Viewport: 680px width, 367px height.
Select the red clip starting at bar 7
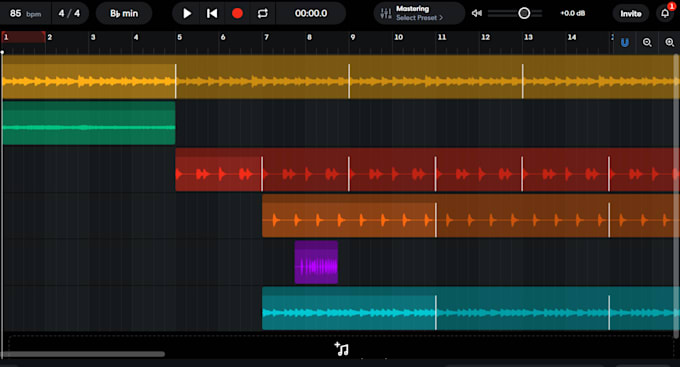click(x=305, y=170)
